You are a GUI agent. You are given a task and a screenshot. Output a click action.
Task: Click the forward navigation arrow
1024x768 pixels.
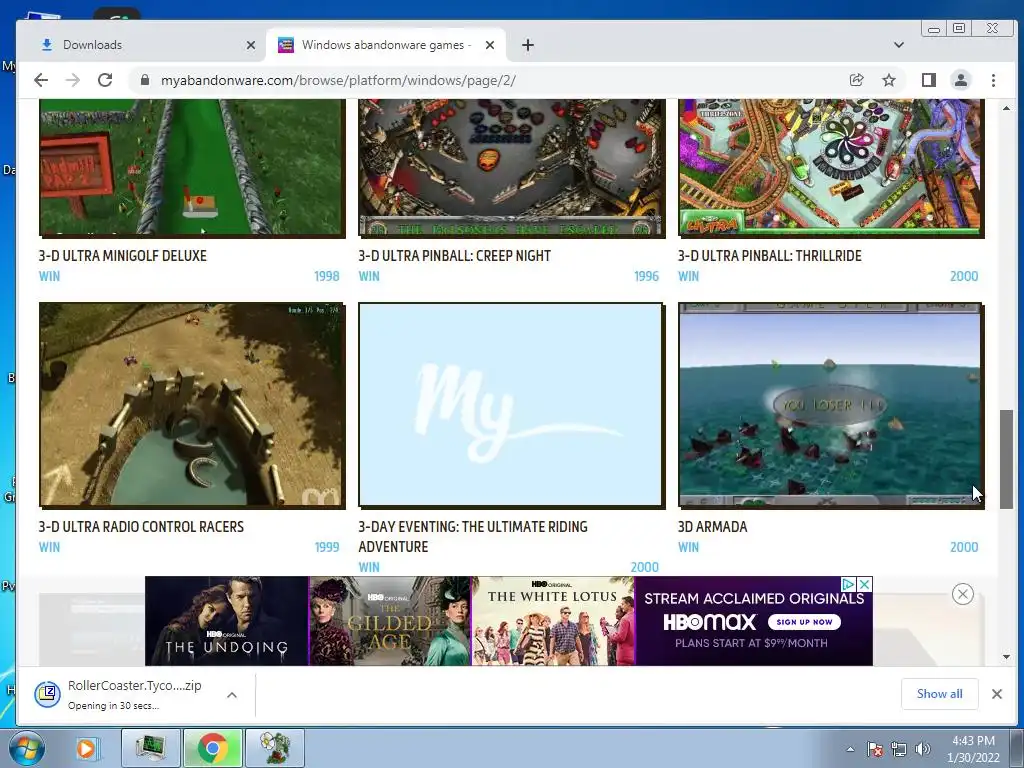(73, 80)
